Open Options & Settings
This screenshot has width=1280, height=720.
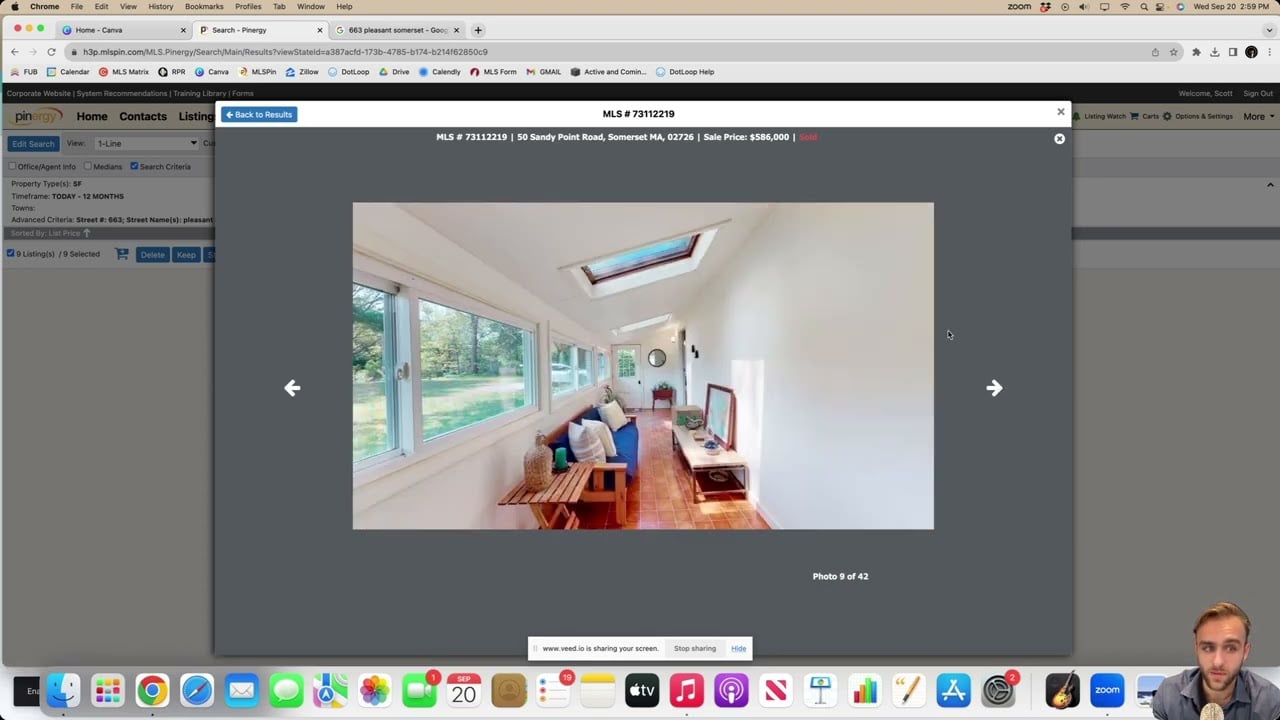1198,116
